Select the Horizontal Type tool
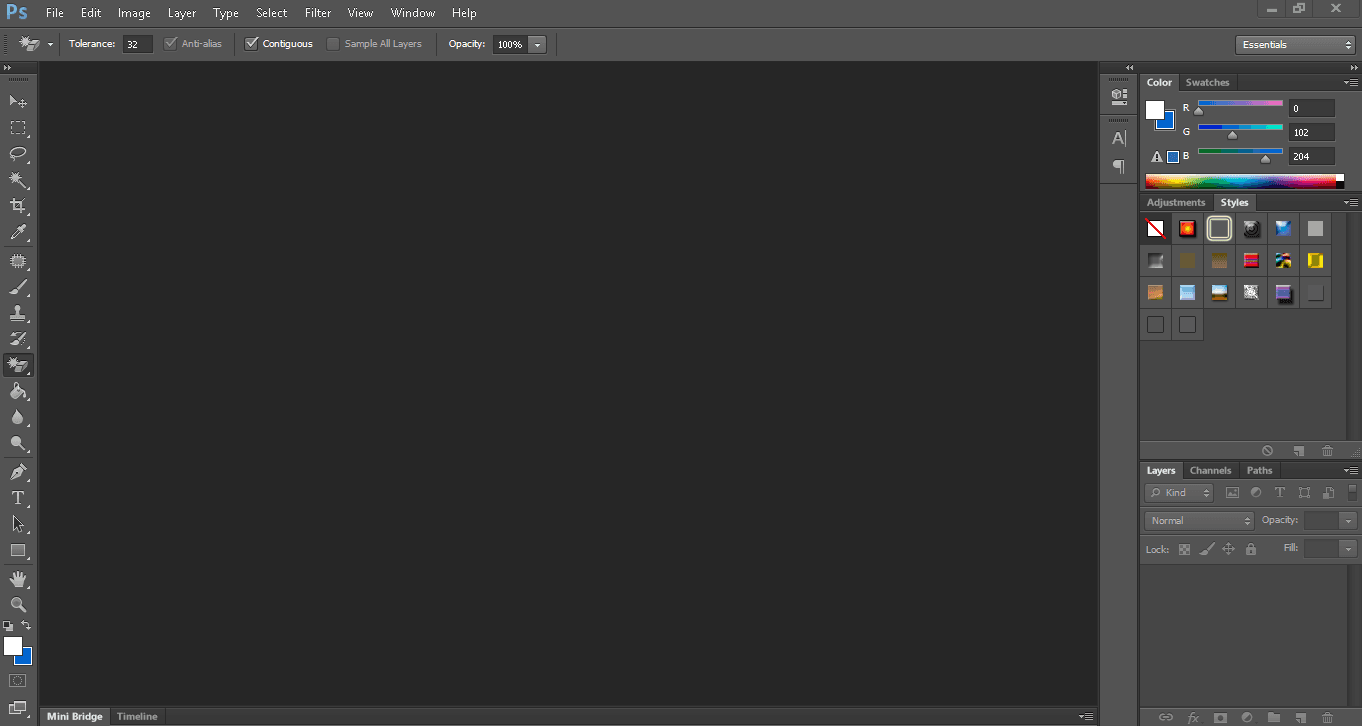This screenshot has width=1362, height=726. point(18,497)
